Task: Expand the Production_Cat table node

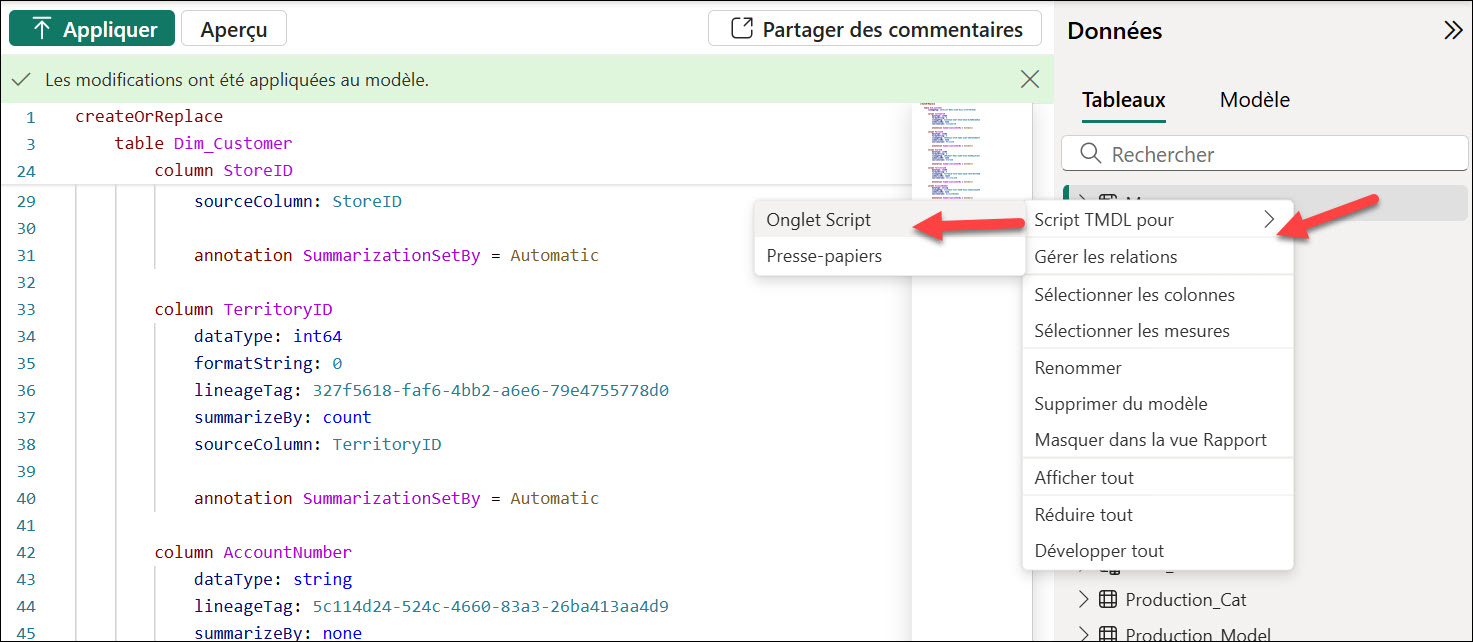Action: tap(1083, 600)
